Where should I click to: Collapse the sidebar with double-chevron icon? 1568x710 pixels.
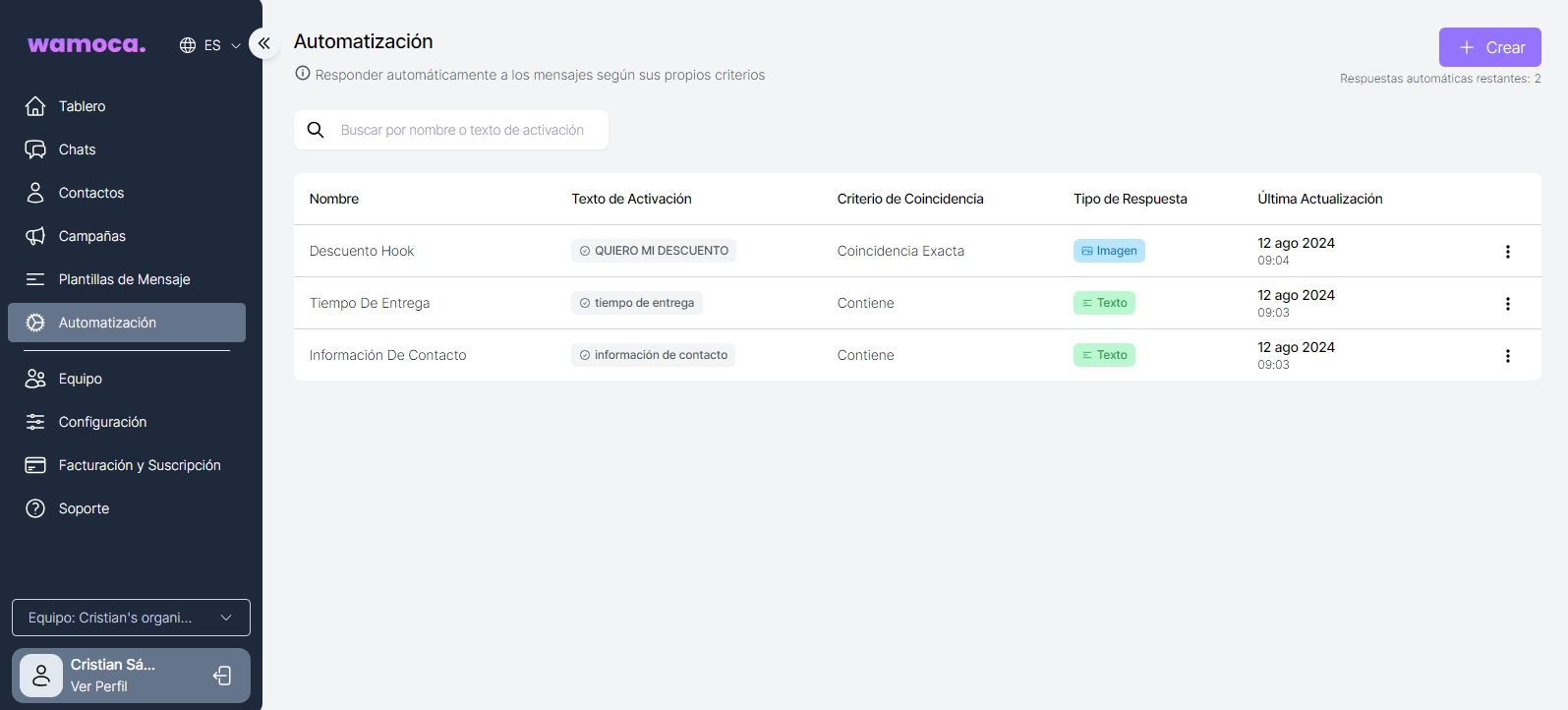coord(263,43)
